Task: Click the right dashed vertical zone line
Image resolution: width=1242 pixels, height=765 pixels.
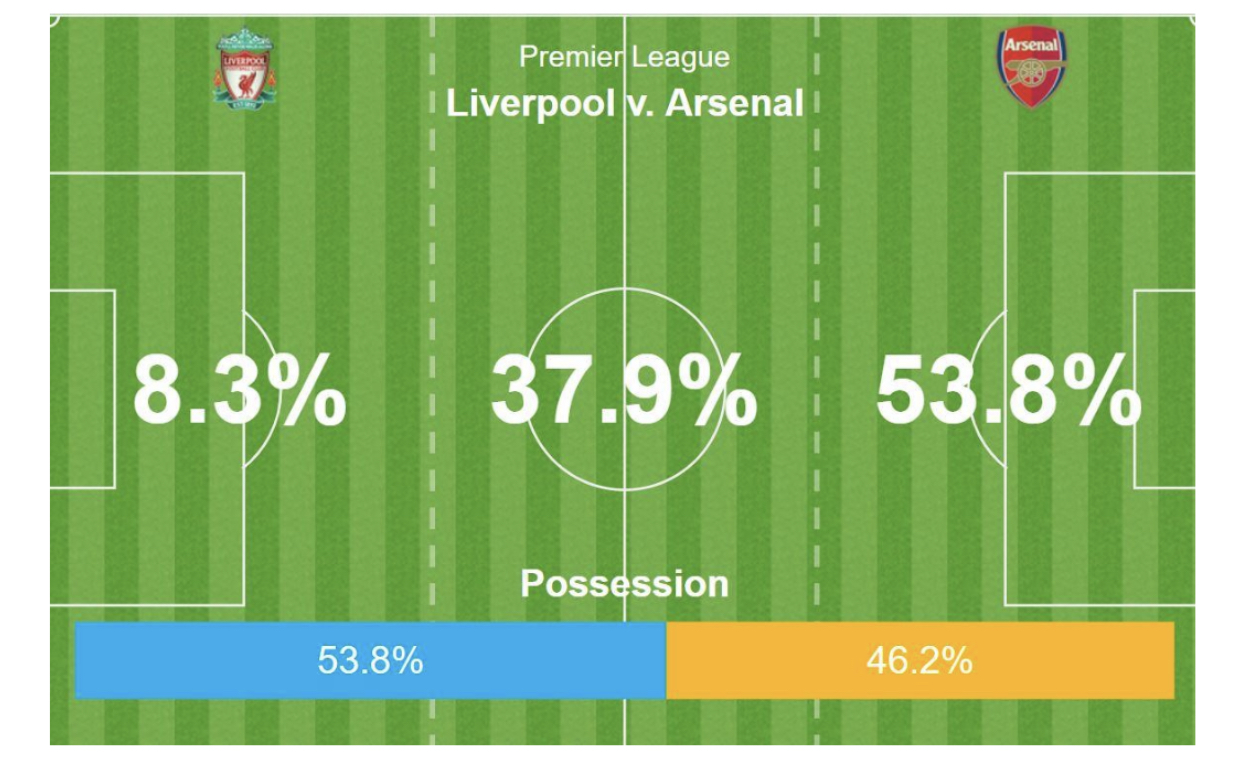Action: point(816,380)
